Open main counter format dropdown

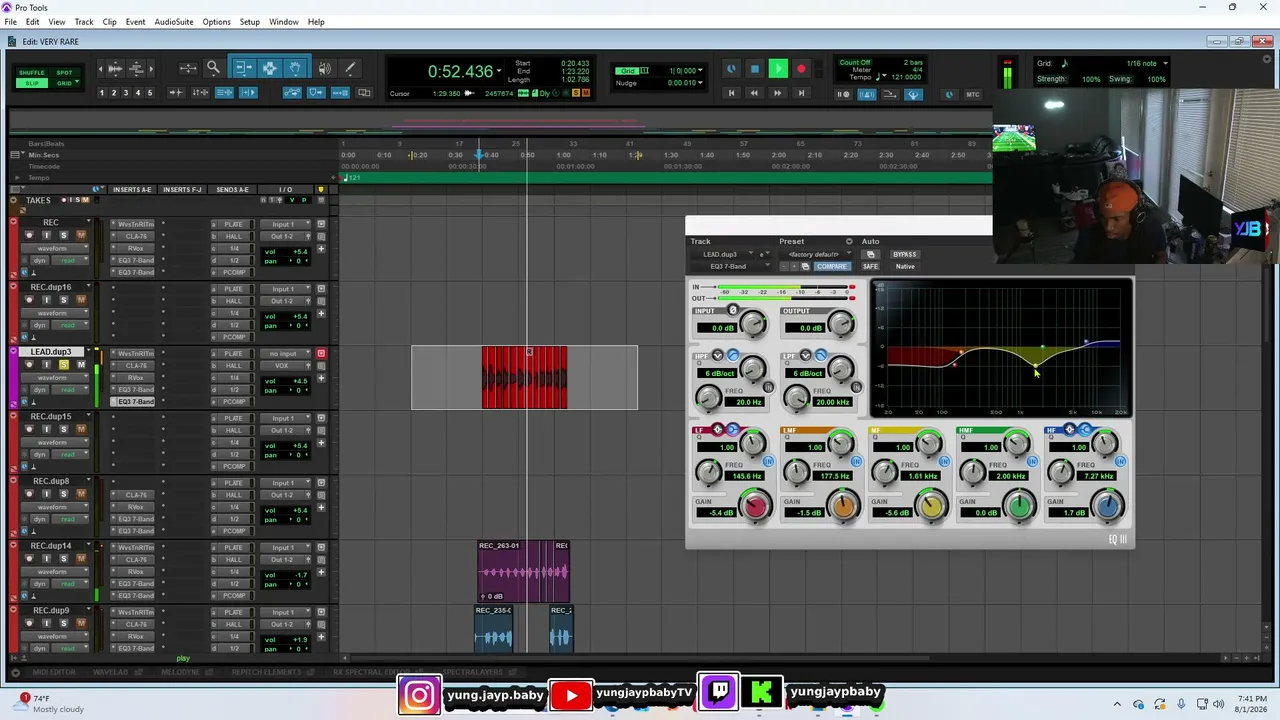[x=498, y=72]
